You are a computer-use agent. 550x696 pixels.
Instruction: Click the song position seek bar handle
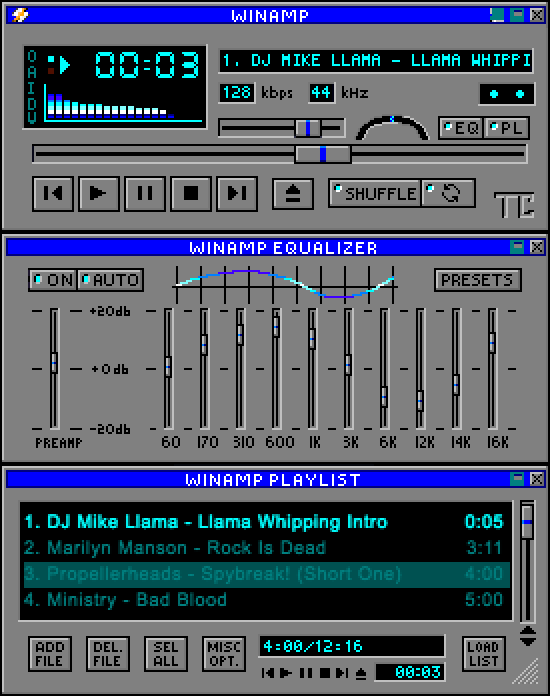pyautogui.click(x=323, y=154)
